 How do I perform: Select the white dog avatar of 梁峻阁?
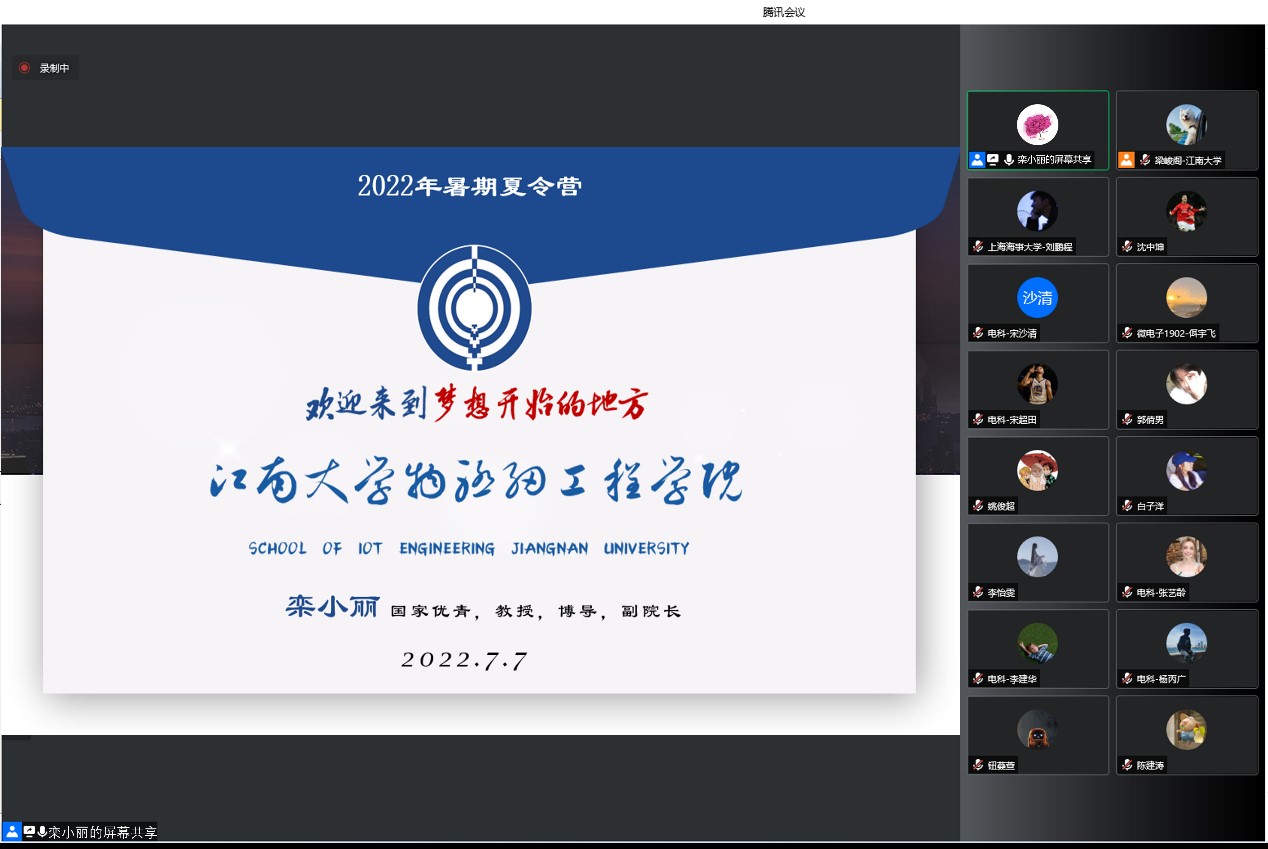[1186, 124]
